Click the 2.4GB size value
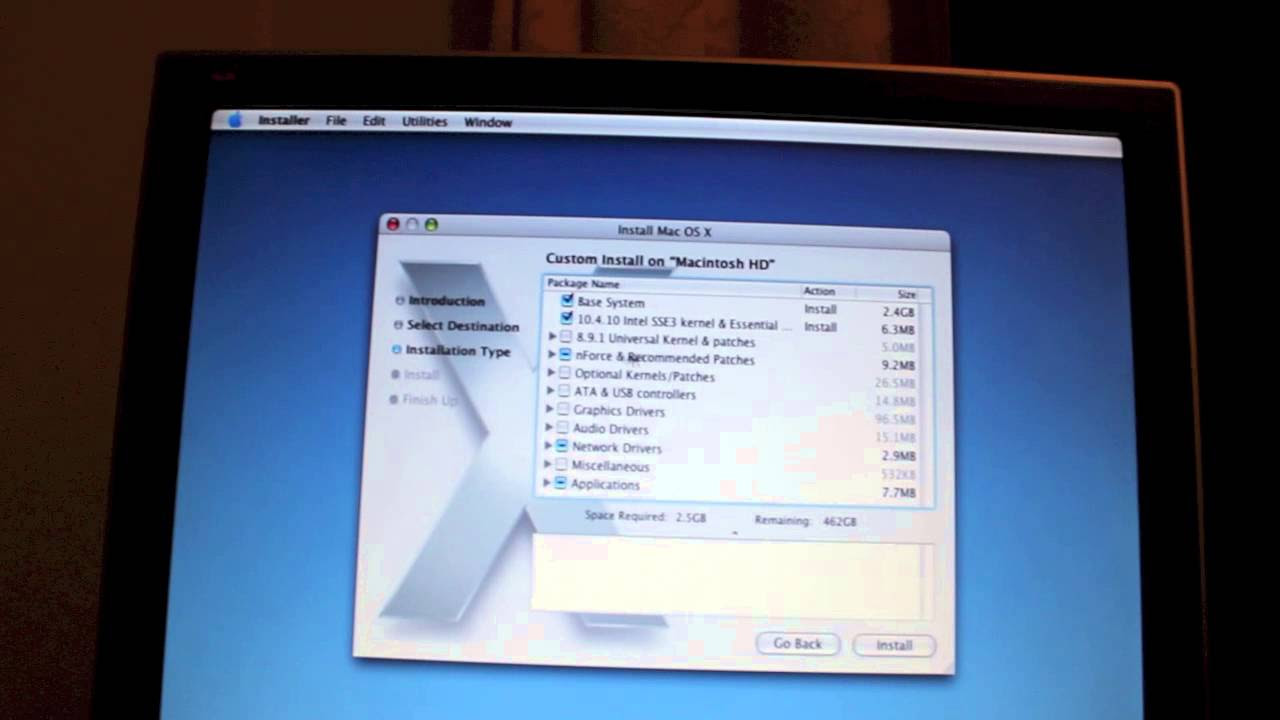 point(898,312)
